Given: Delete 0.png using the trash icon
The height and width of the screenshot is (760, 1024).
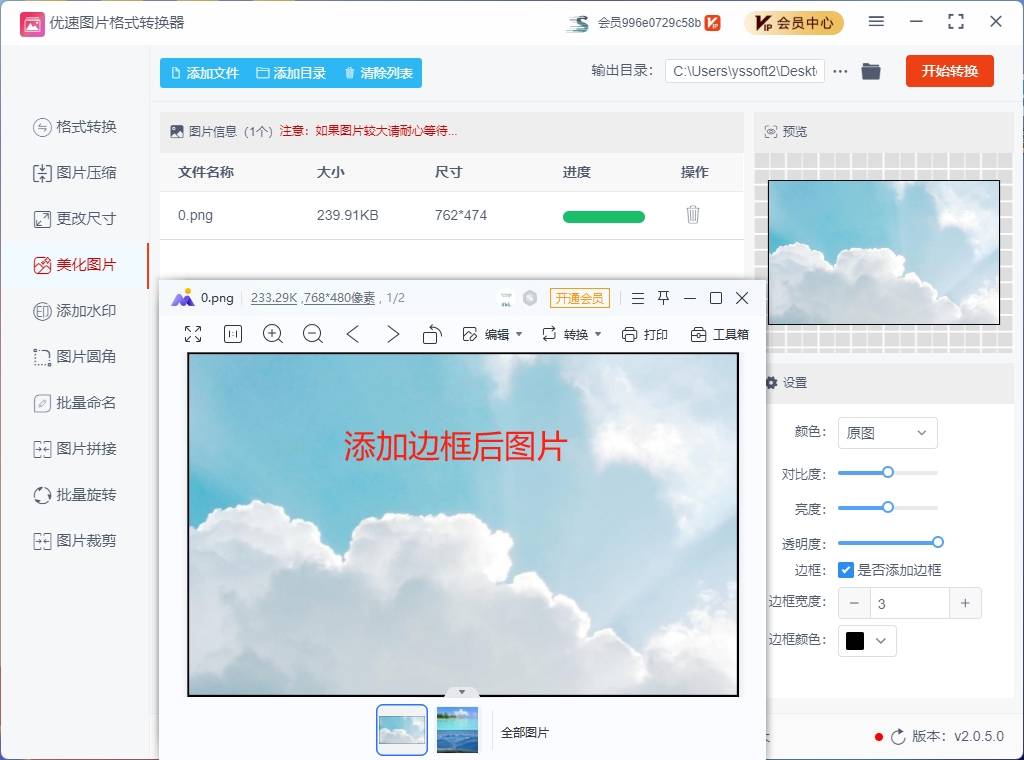Looking at the screenshot, I should tap(693, 214).
